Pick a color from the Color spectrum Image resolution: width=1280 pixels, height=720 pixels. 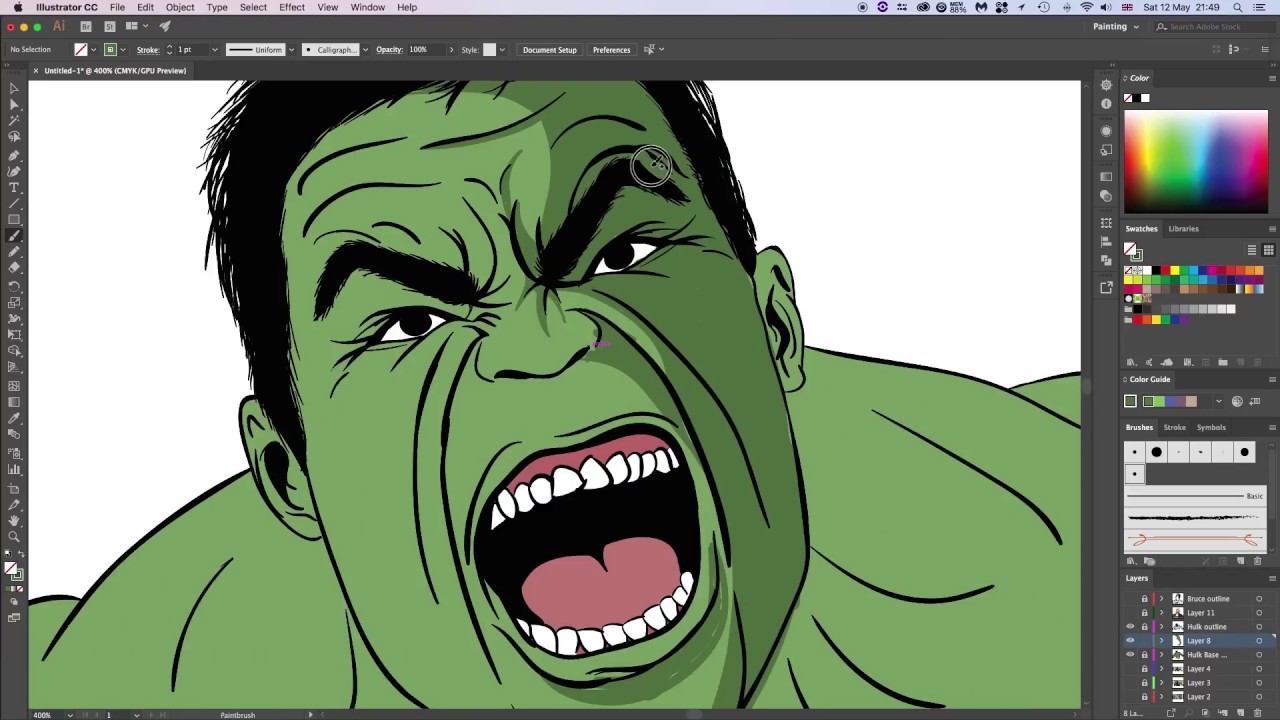click(x=1196, y=161)
